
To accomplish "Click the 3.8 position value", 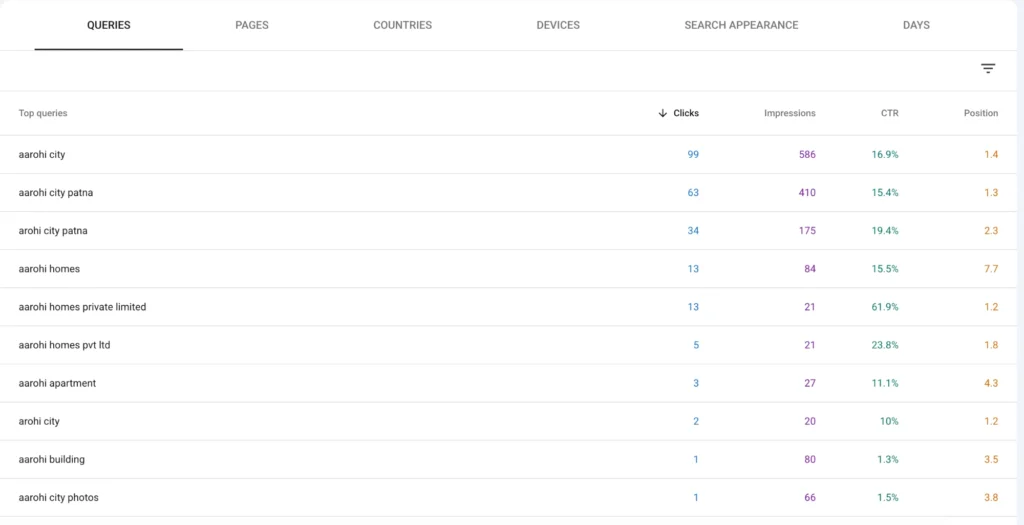I will pyautogui.click(x=991, y=498).
